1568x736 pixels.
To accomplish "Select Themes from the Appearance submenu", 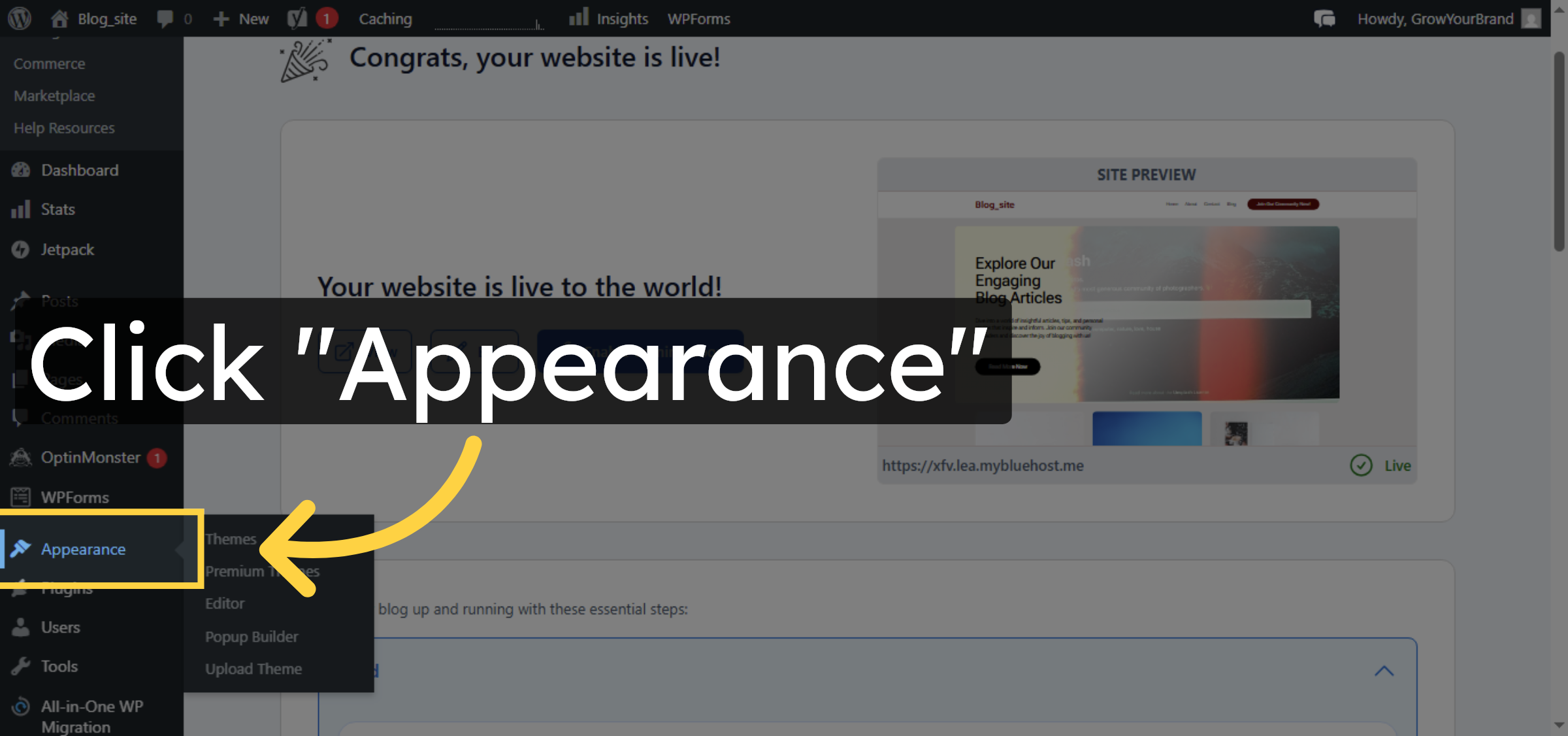I will 230,538.
